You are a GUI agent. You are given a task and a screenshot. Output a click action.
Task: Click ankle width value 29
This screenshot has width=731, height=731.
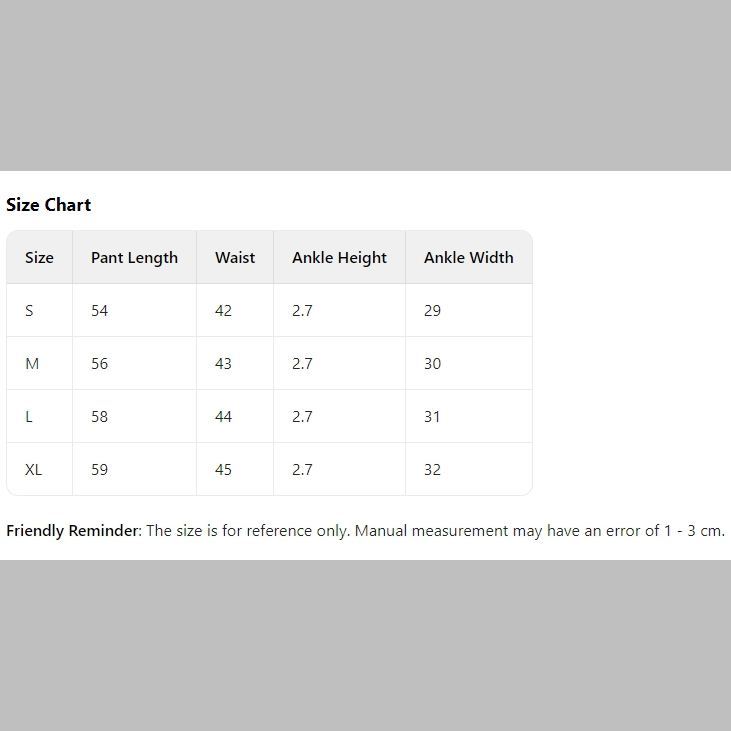(x=432, y=311)
